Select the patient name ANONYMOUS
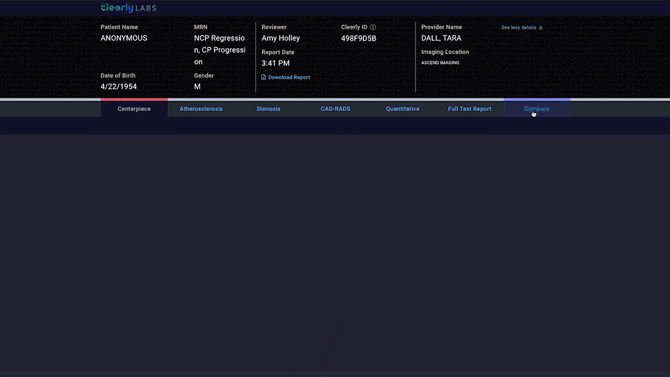Screen dimensions: 670x377 pyautogui.click(x=124, y=38)
